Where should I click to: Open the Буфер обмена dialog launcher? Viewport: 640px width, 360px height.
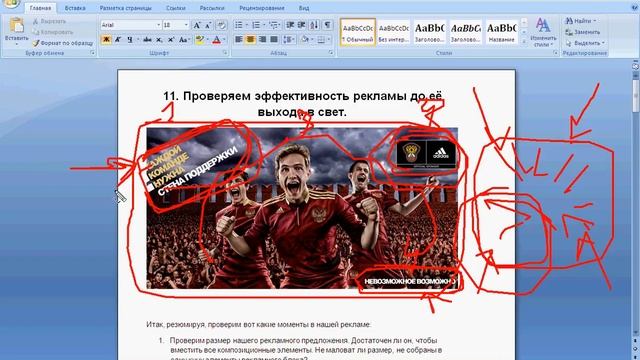[93, 53]
